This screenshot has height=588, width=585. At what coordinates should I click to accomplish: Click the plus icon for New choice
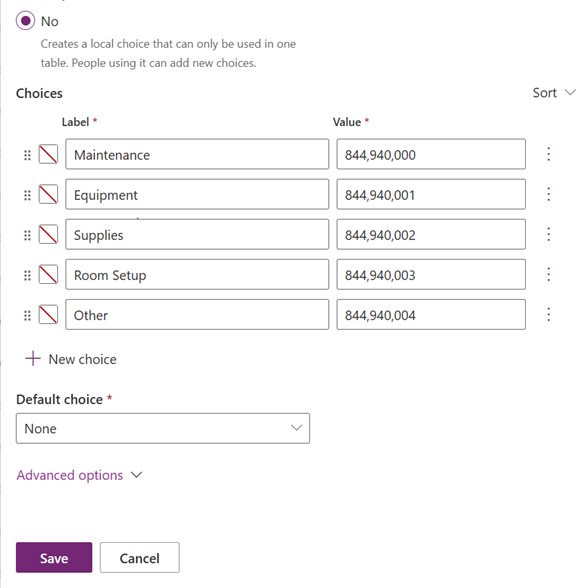click(33, 358)
